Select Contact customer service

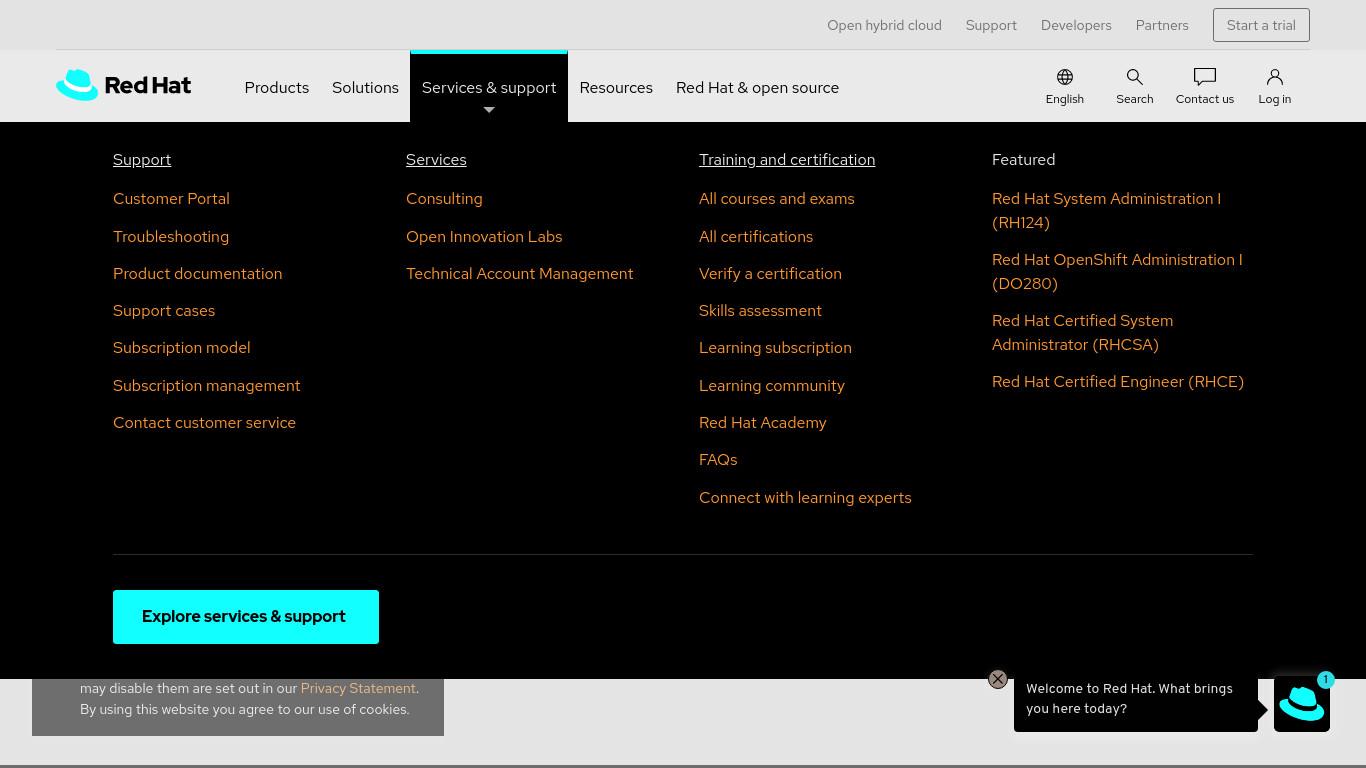(204, 423)
